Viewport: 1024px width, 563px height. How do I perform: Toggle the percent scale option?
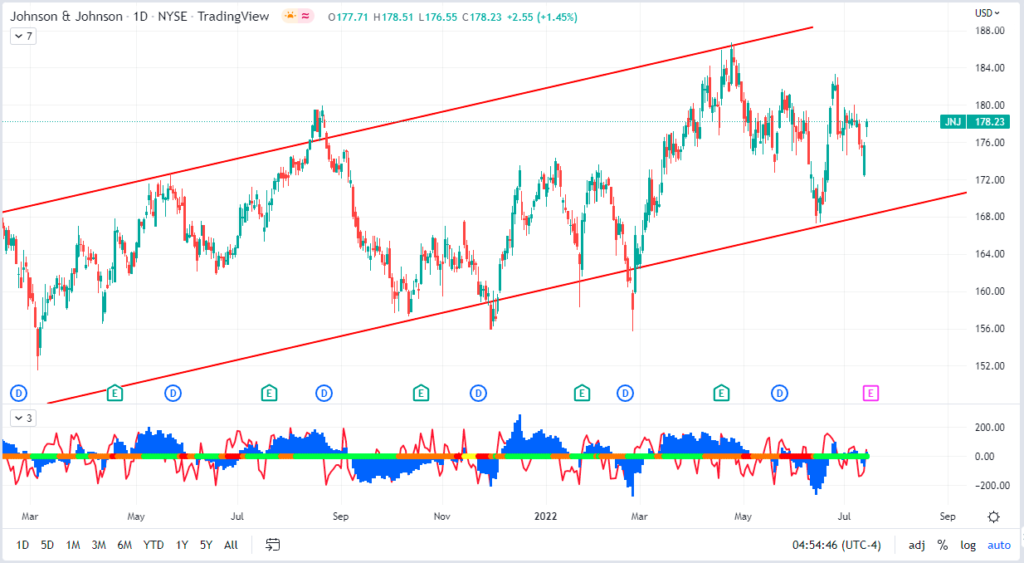(x=942, y=545)
